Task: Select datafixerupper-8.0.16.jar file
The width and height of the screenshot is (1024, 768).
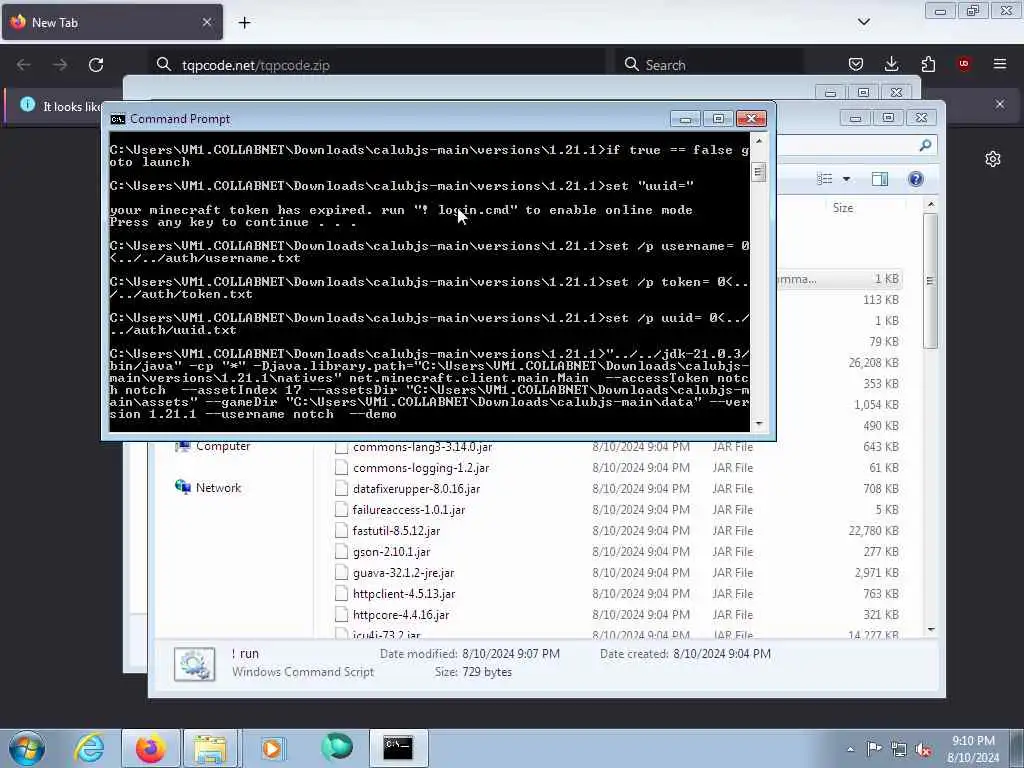Action: [x=417, y=488]
